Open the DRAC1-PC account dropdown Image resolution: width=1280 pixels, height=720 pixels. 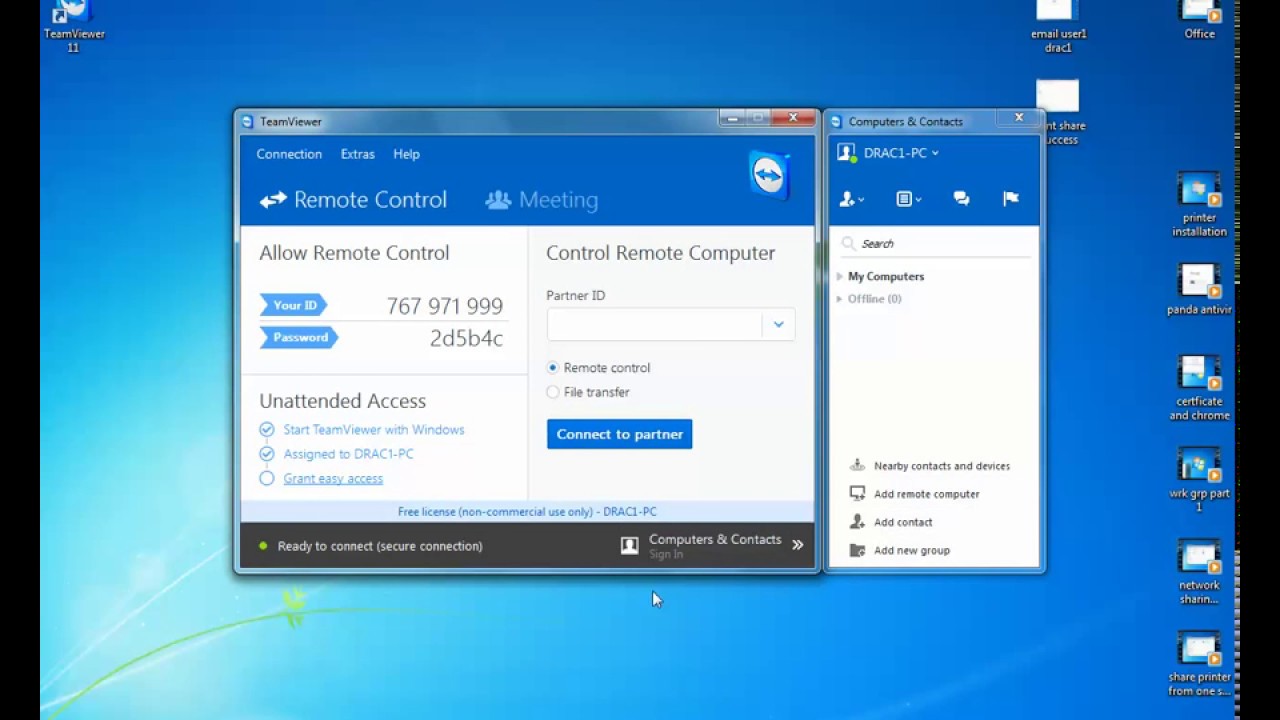[x=900, y=153]
